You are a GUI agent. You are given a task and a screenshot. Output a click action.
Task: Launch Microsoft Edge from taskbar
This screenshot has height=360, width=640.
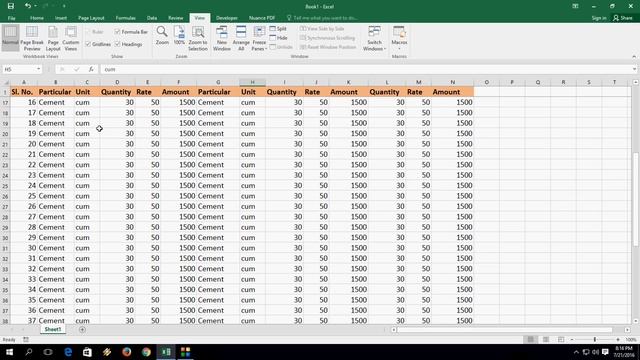(68, 352)
